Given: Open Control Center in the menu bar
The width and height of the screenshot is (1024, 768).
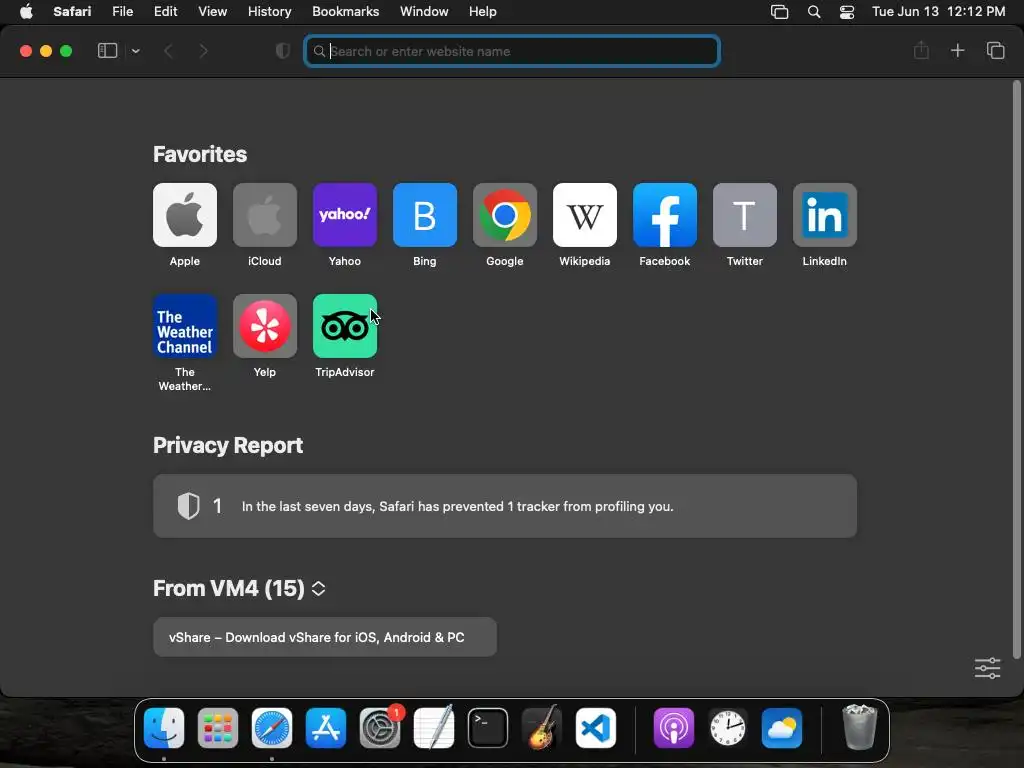Looking at the screenshot, I should [847, 12].
